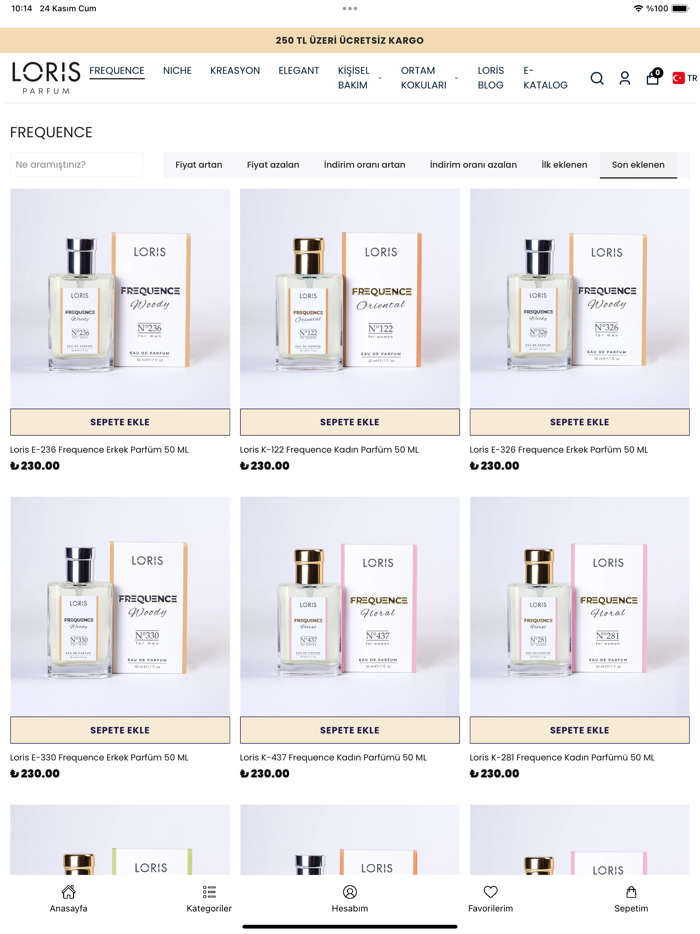Open Kategoriler list icon in bottom bar
The width and height of the screenshot is (700, 934).
click(x=209, y=892)
